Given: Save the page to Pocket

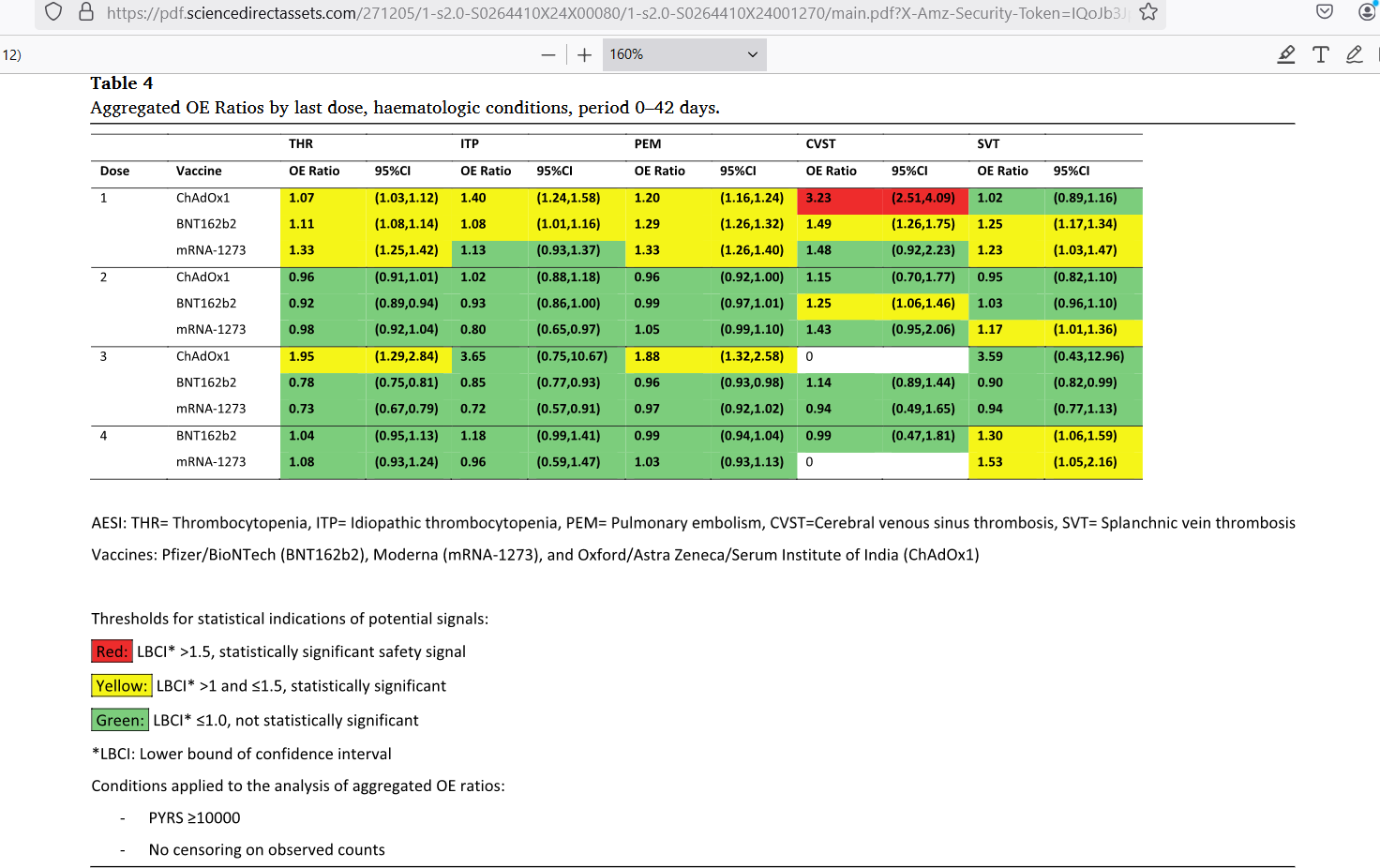Looking at the screenshot, I should [x=1325, y=12].
